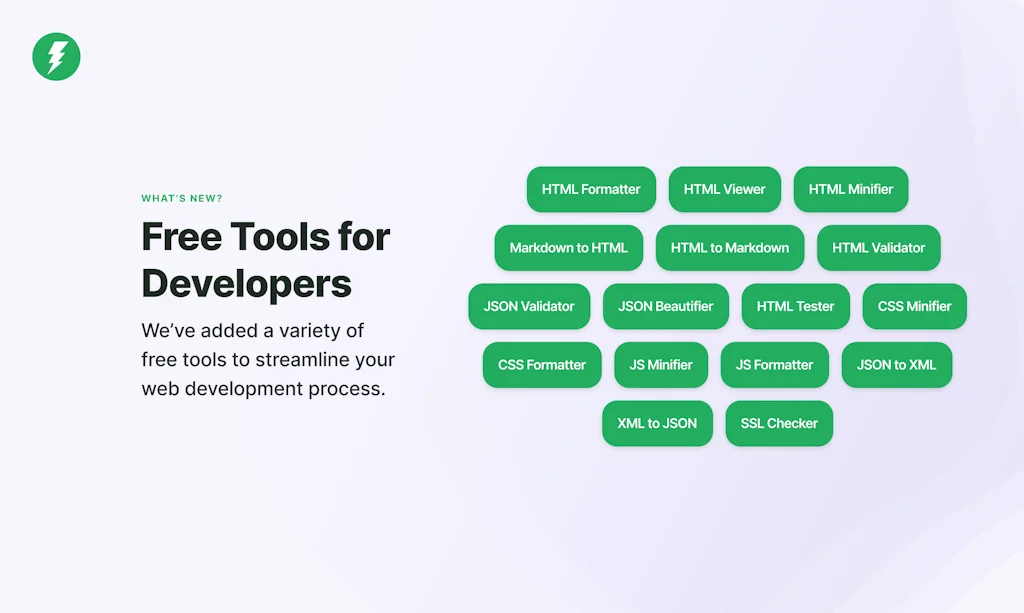1024x613 pixels.
Task: Open the JS Minifier tool
Action: pos(661,365)
